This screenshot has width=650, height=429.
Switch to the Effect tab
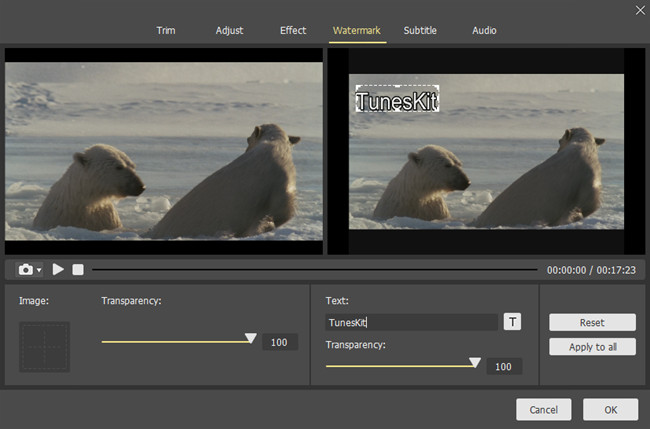coord(293,31)
